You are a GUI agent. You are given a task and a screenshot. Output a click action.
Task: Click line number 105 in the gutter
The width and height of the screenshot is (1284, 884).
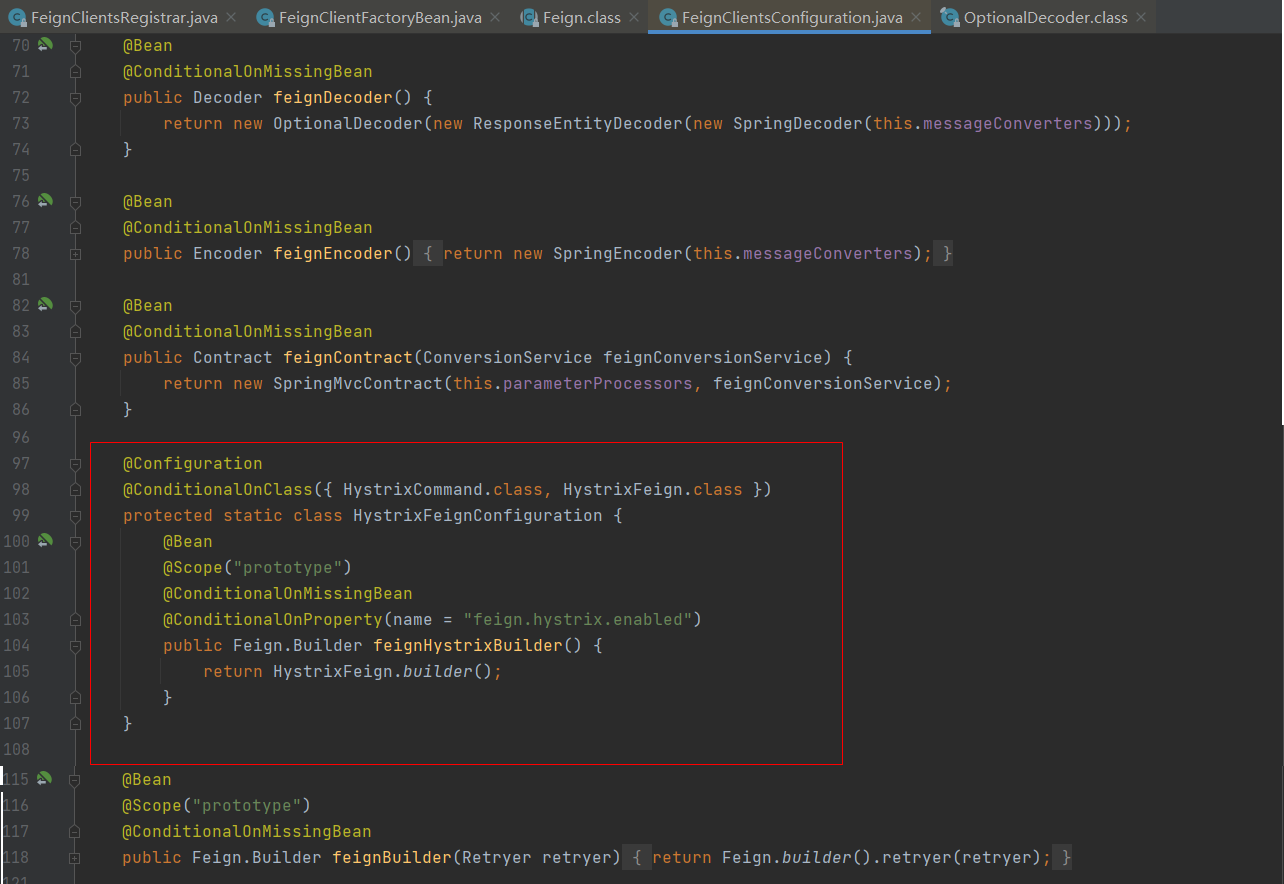(17, 672)
